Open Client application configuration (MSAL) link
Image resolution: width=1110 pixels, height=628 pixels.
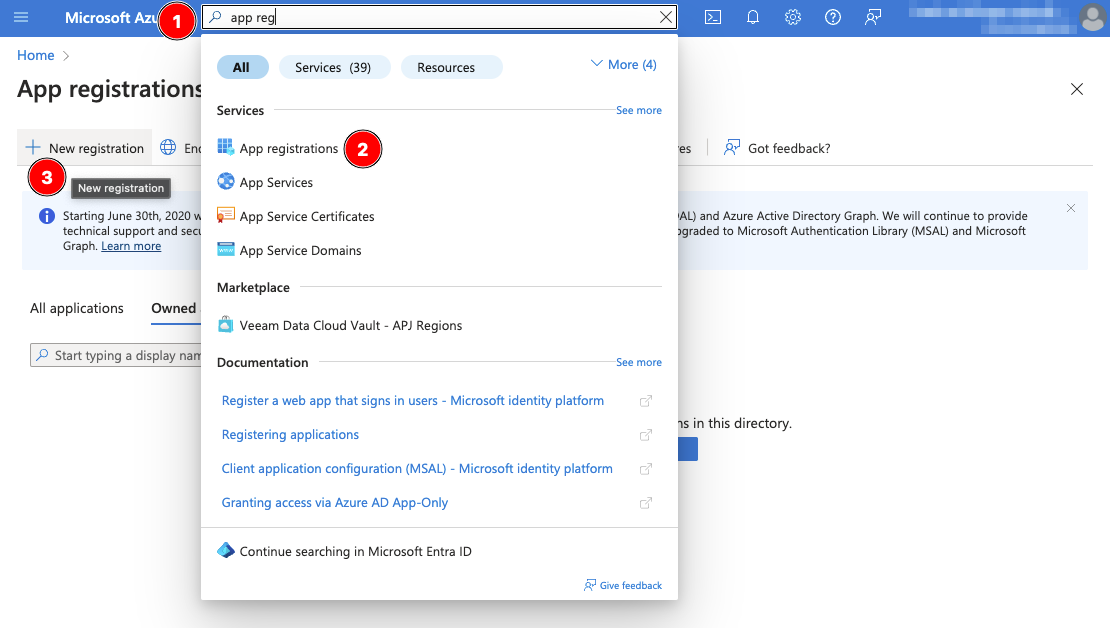(x=417, y=469)
